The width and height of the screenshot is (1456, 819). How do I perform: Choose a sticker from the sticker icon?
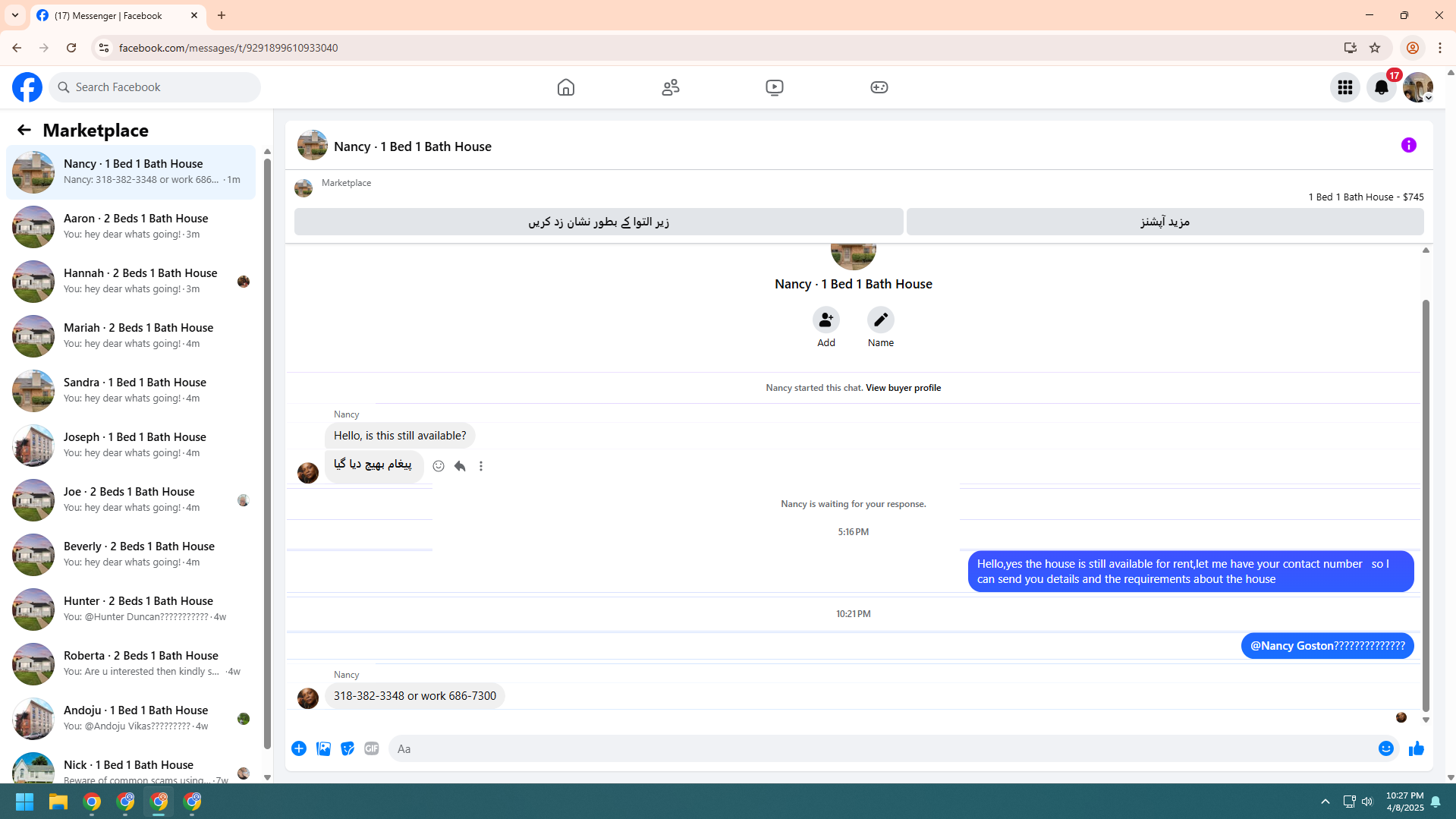pos(347,748)
